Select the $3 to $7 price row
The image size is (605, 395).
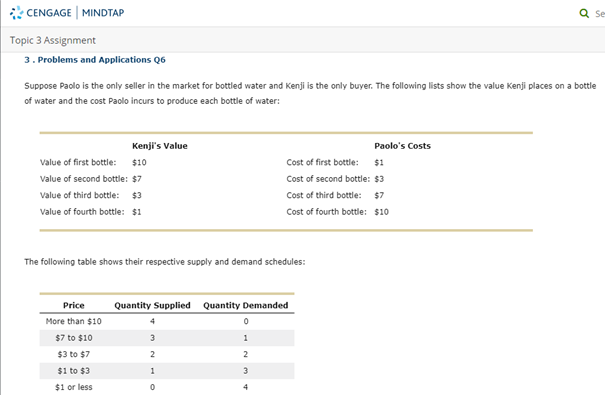(167, 354)
